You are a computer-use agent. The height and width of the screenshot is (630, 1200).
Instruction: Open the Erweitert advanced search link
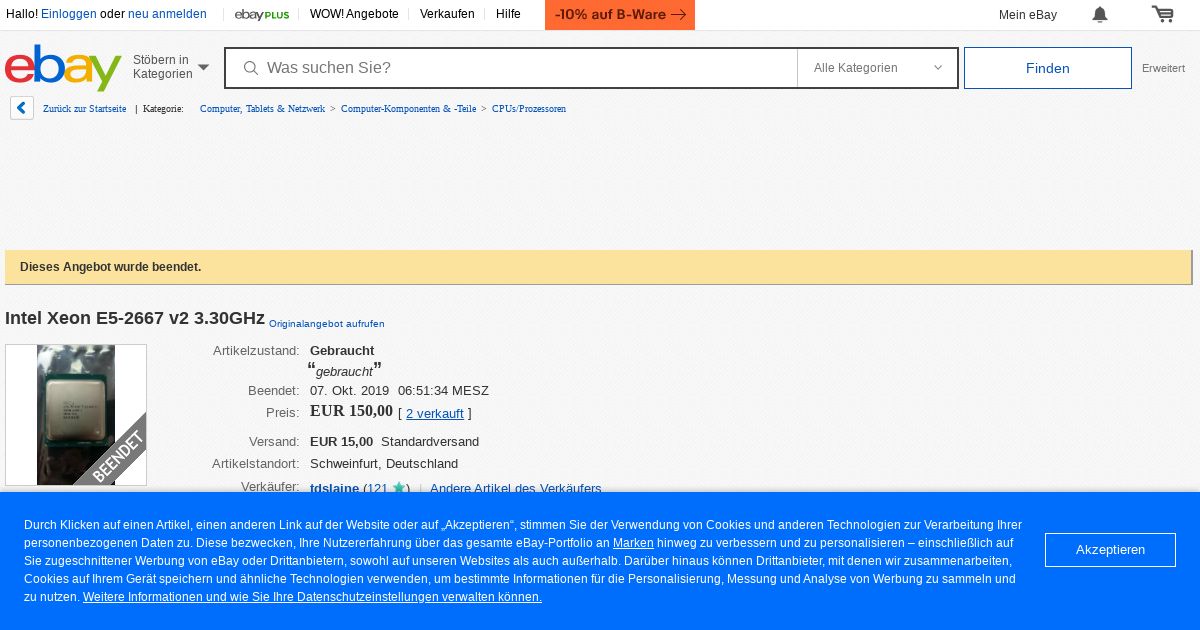click(x=1163, y=68)
